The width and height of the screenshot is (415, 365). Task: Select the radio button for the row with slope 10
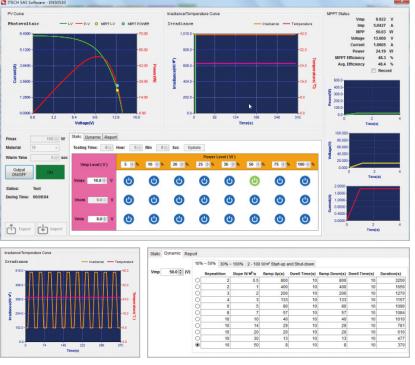point(197,319)
